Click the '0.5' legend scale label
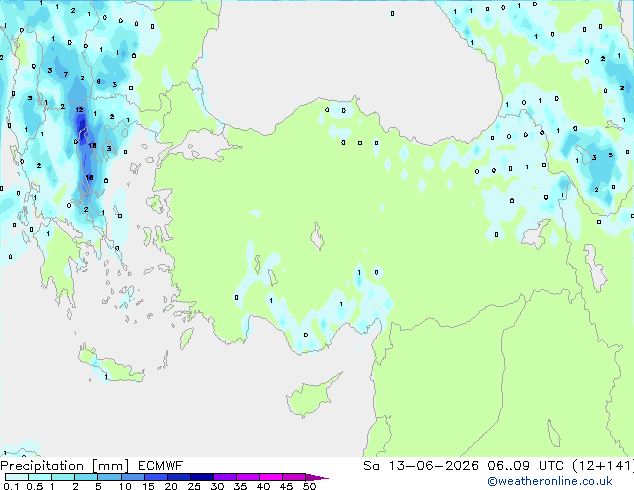The height and width of the screenshot is (490, 634). tap(35, 486)
